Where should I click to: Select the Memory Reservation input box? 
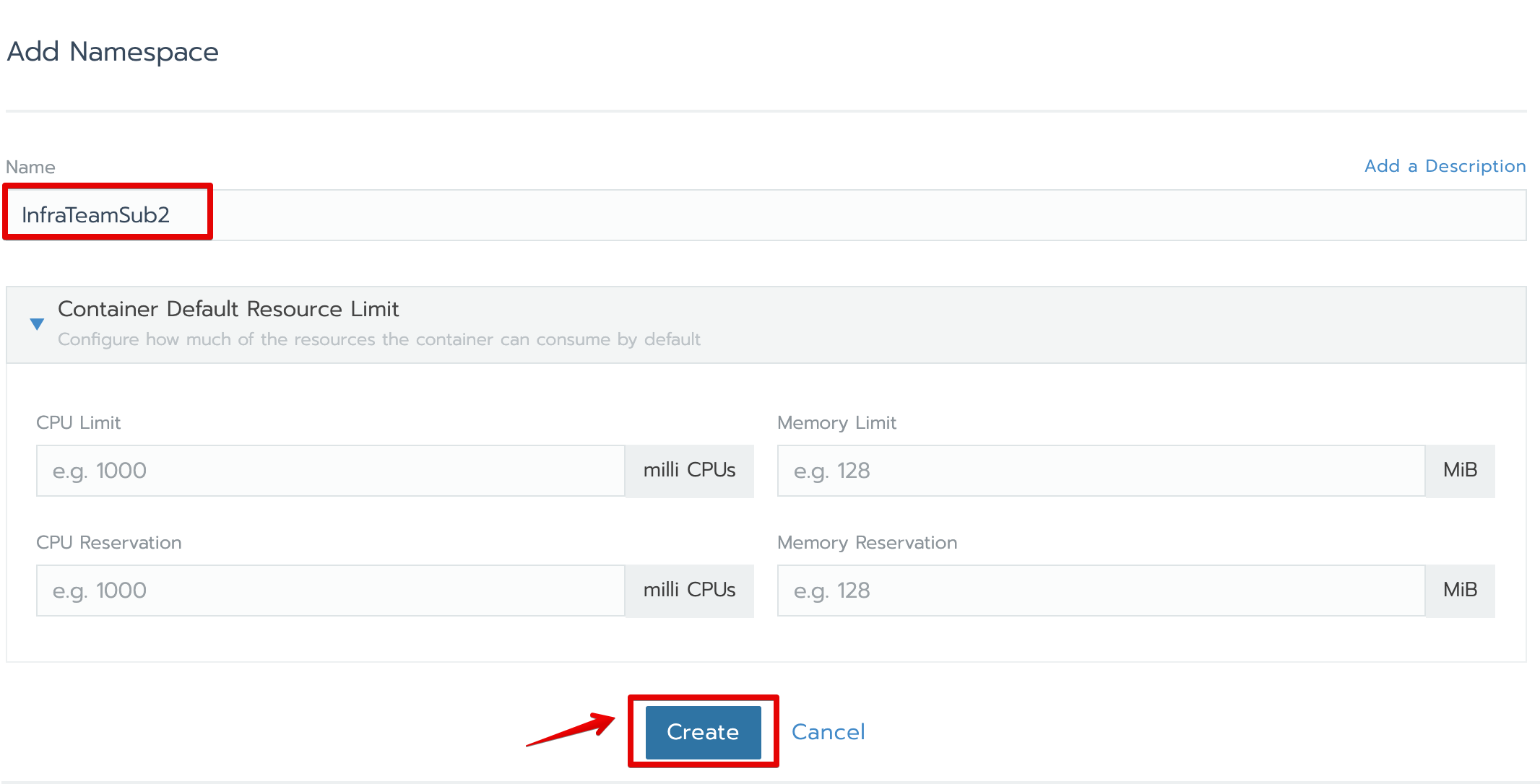[1100, 591]
